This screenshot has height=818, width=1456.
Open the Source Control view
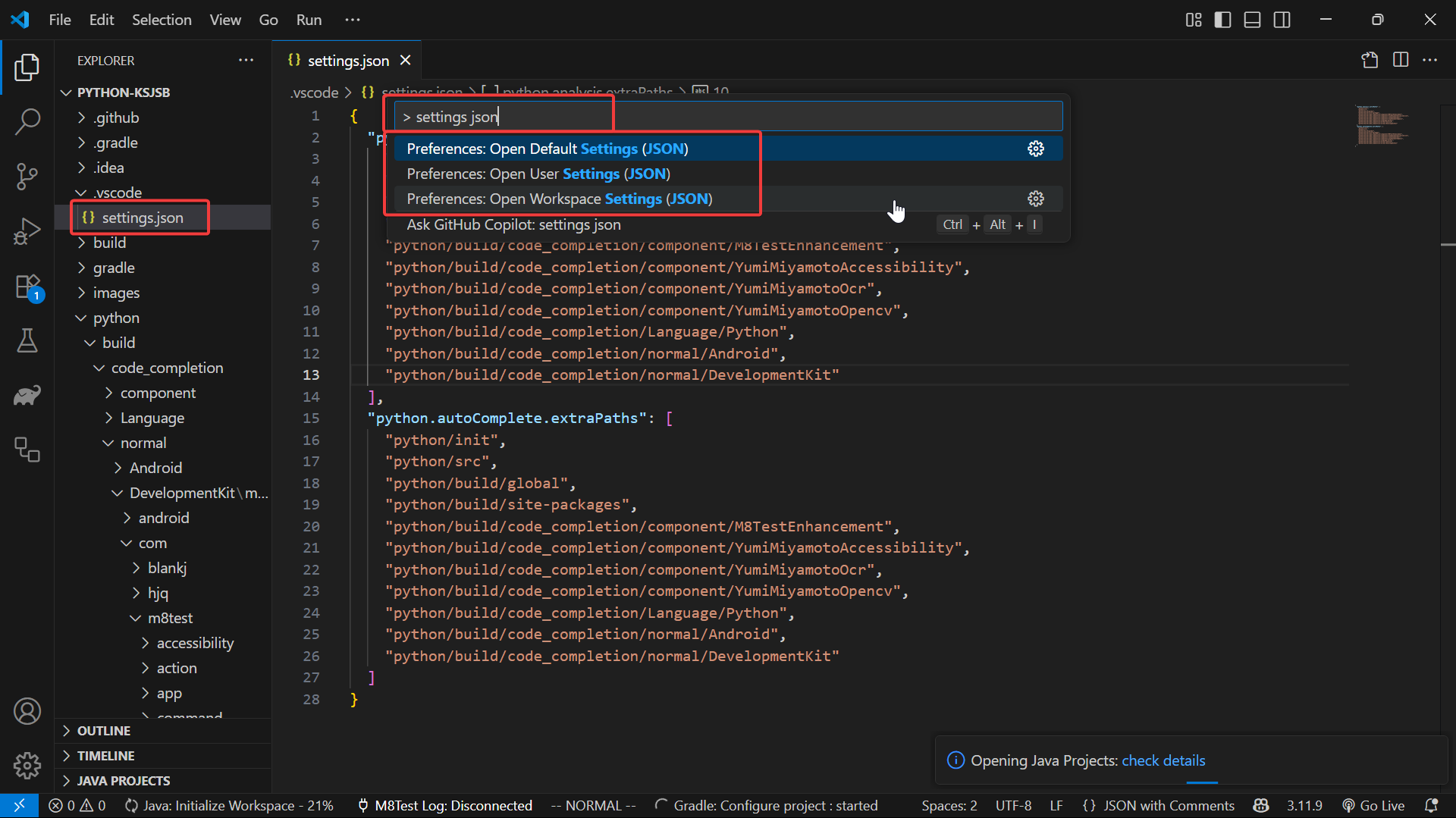(27, 176)
